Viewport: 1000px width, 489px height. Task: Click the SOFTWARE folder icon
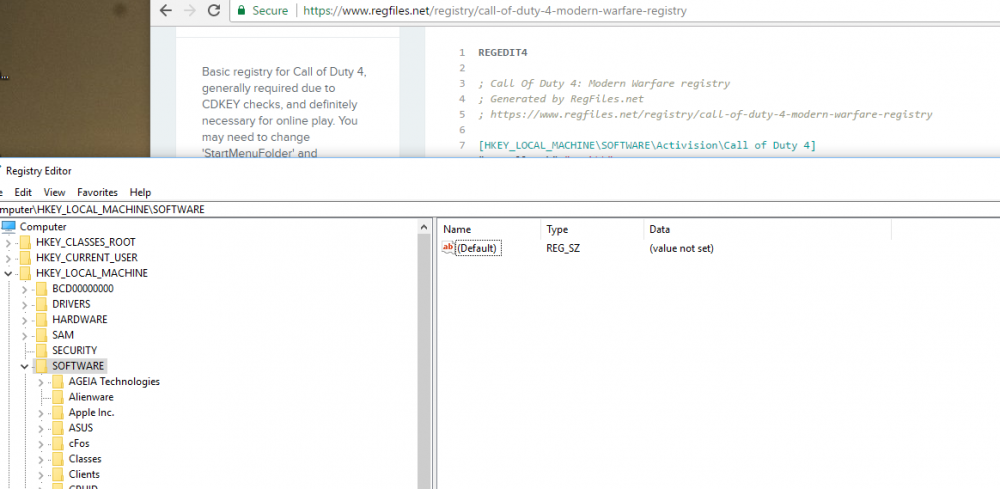pos(41,366)
